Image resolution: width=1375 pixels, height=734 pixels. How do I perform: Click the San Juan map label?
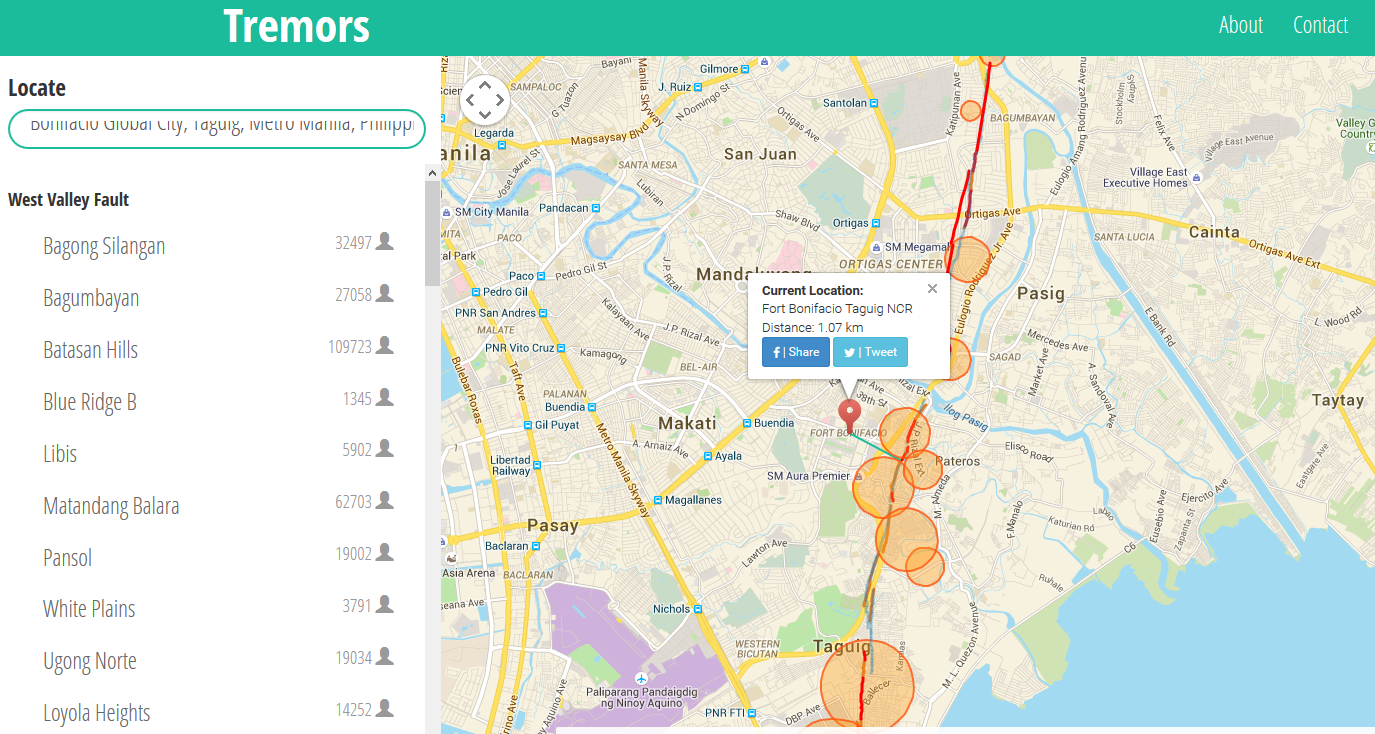[x=760, y=154]
